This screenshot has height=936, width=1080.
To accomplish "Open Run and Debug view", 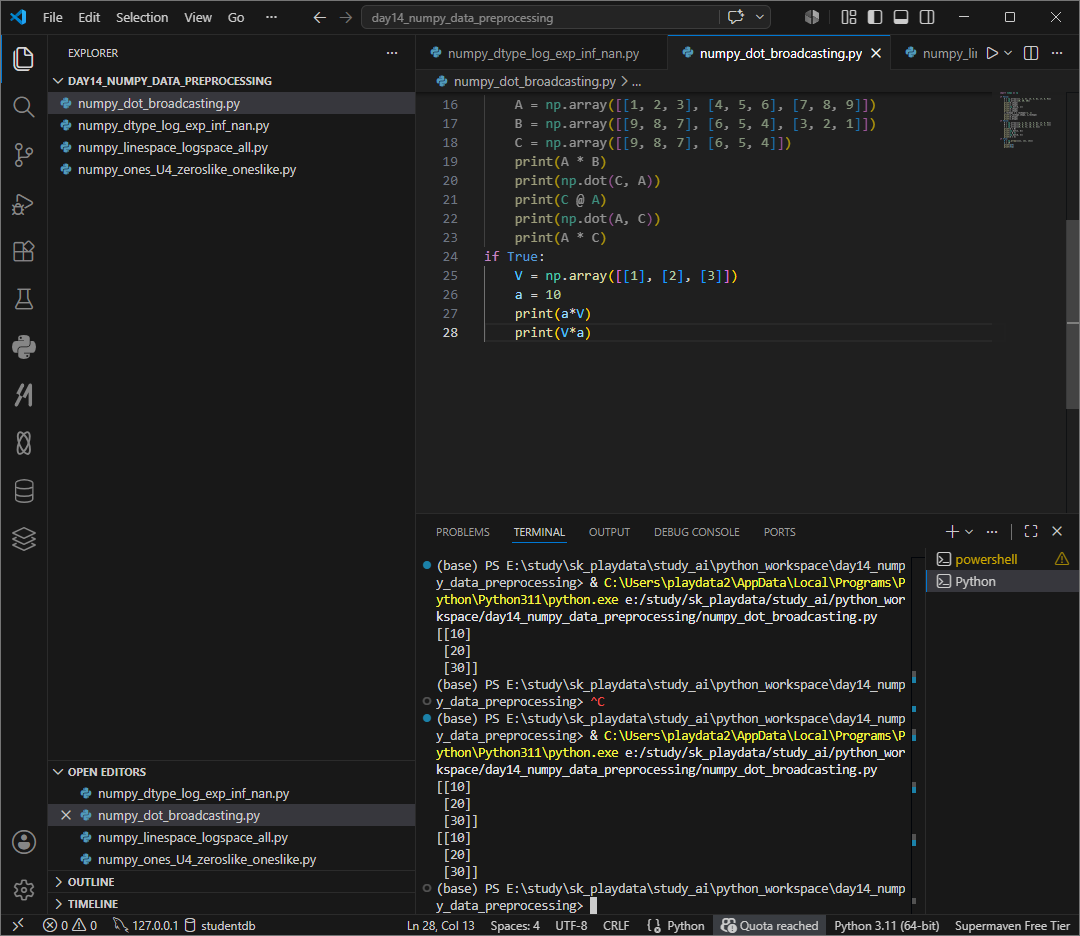I will (23, 203).
